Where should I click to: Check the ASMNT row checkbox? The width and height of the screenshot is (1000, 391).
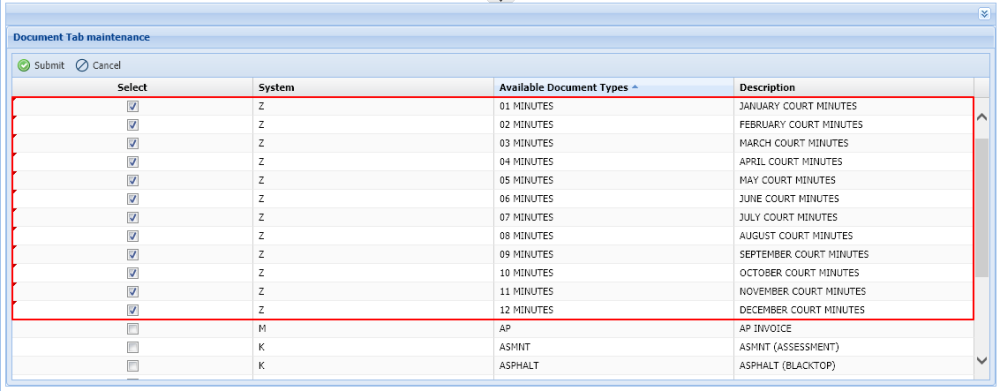point(133,348)
